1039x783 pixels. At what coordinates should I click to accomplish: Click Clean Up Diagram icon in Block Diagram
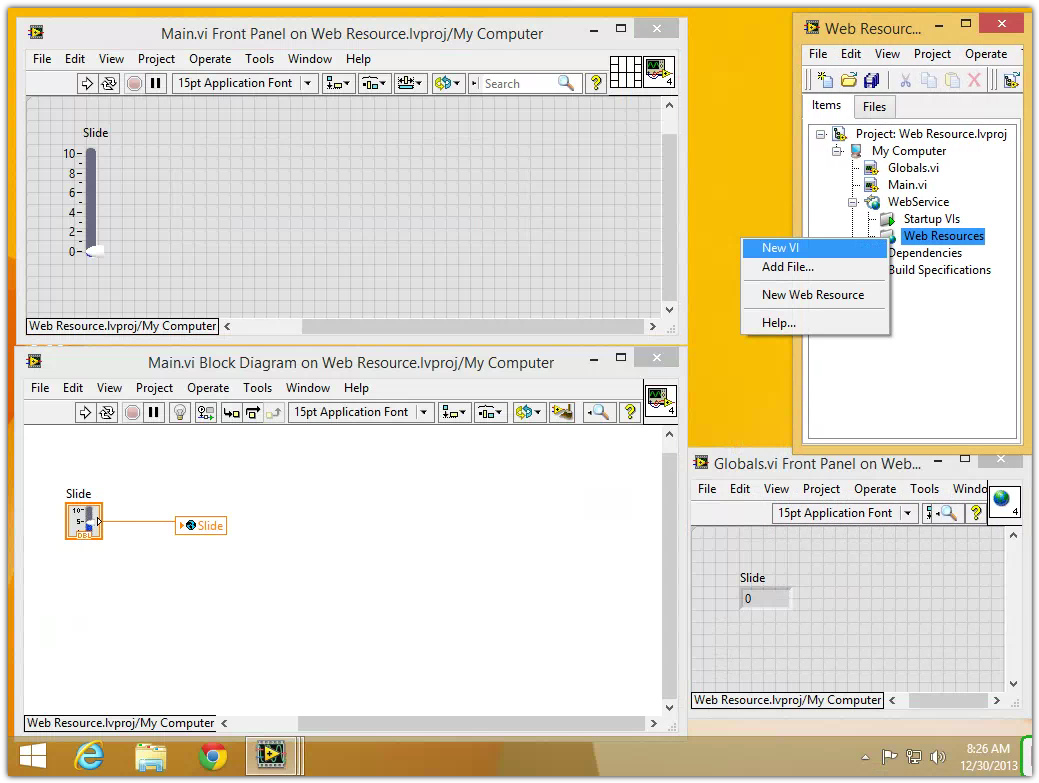pos(562,412)
